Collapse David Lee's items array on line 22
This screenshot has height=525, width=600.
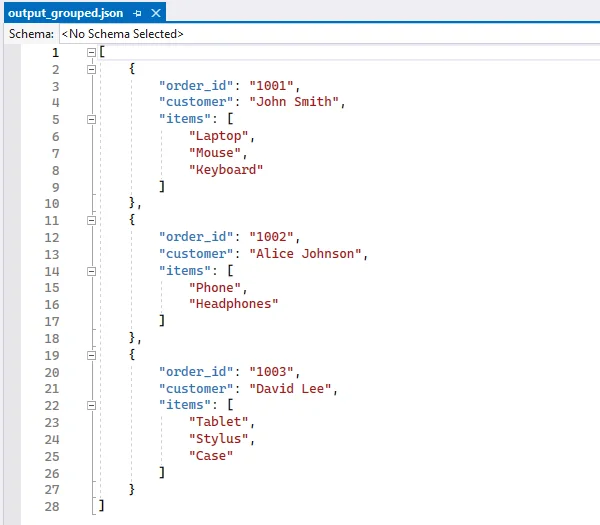(91, 405)
